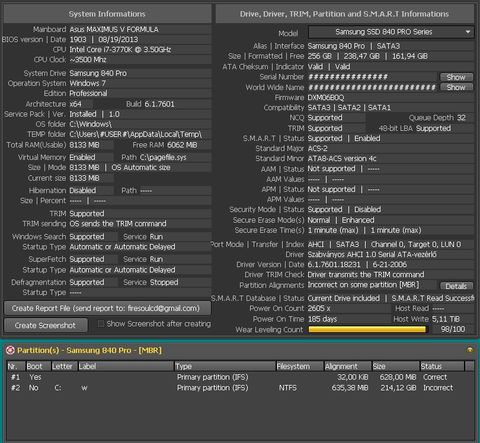Click the Build 6.1.7601 value

click(x=159, y=104)
